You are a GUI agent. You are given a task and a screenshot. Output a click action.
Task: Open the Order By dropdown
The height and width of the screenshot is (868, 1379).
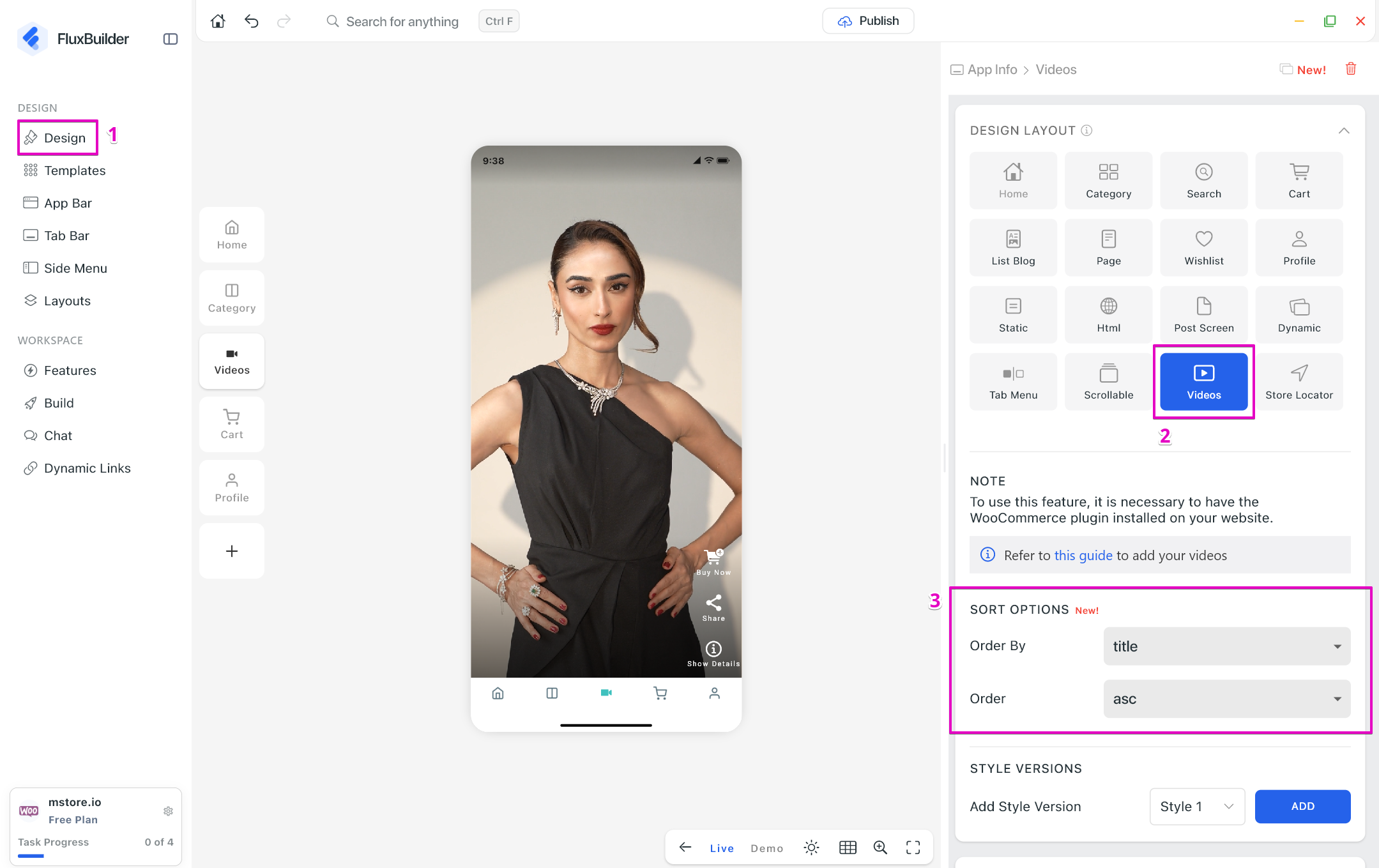(1226, 646)
